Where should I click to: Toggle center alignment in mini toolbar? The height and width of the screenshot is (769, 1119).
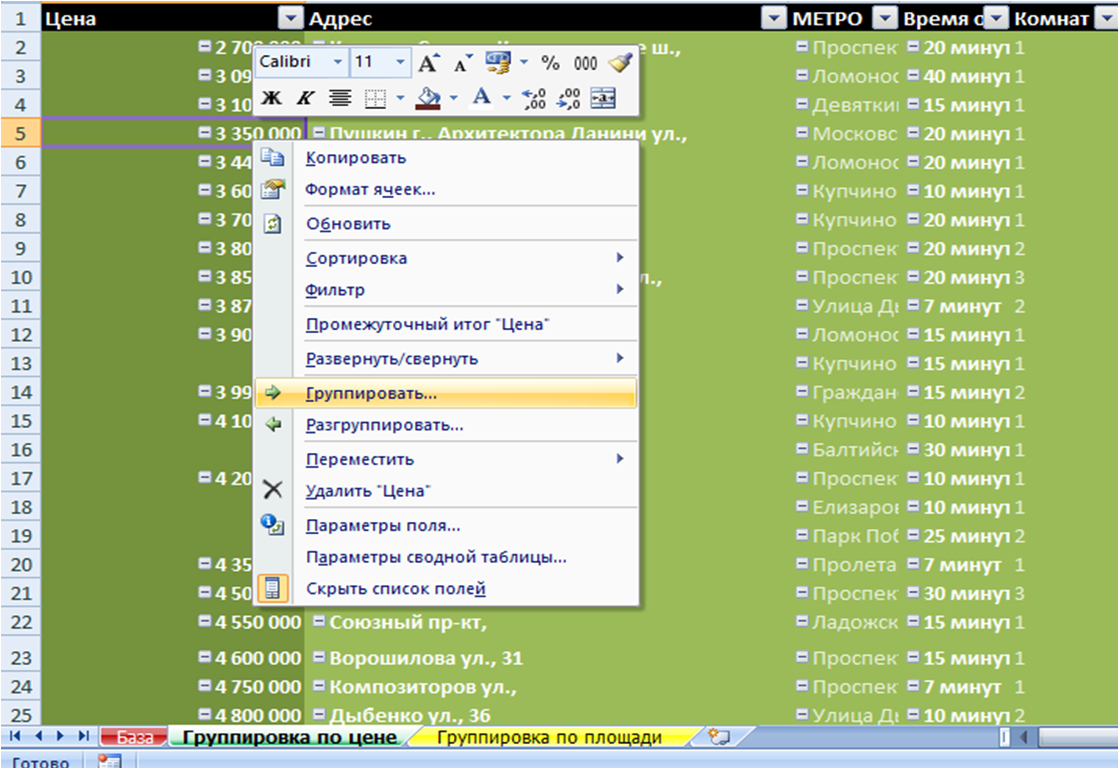(340, 97)
